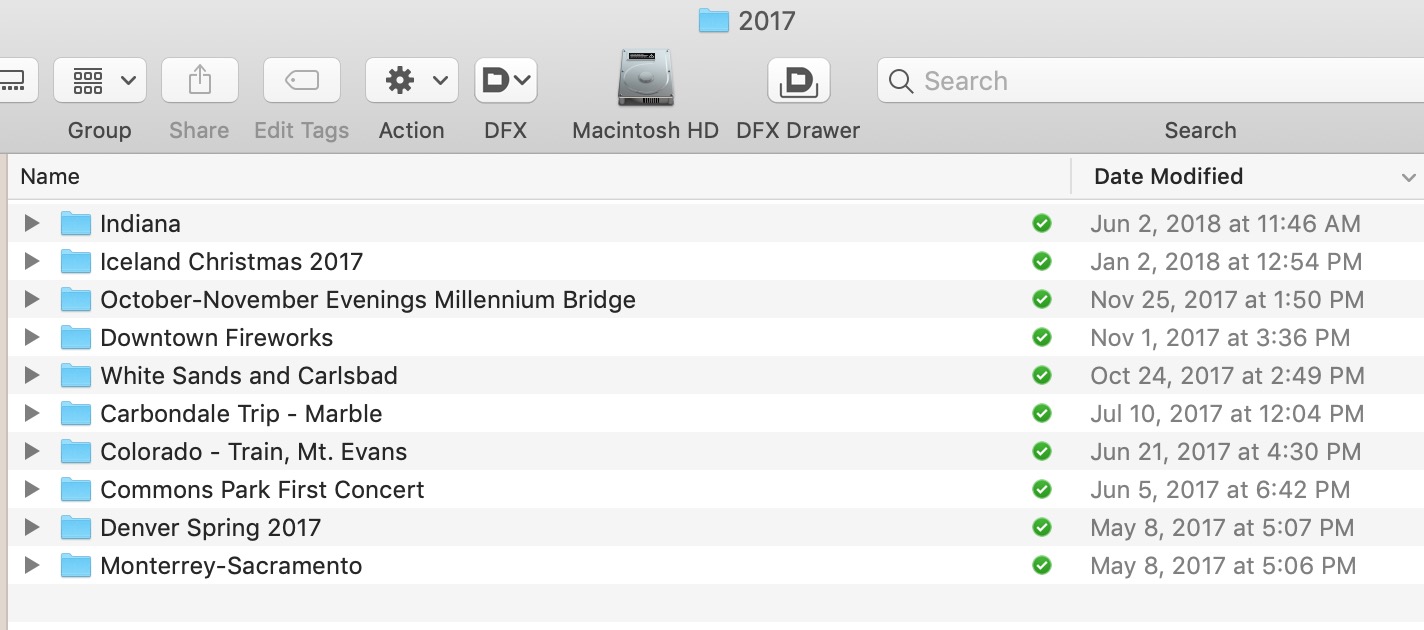Expand the Monterrey-Sacramento folder triangle

click(x=32, y=566)
